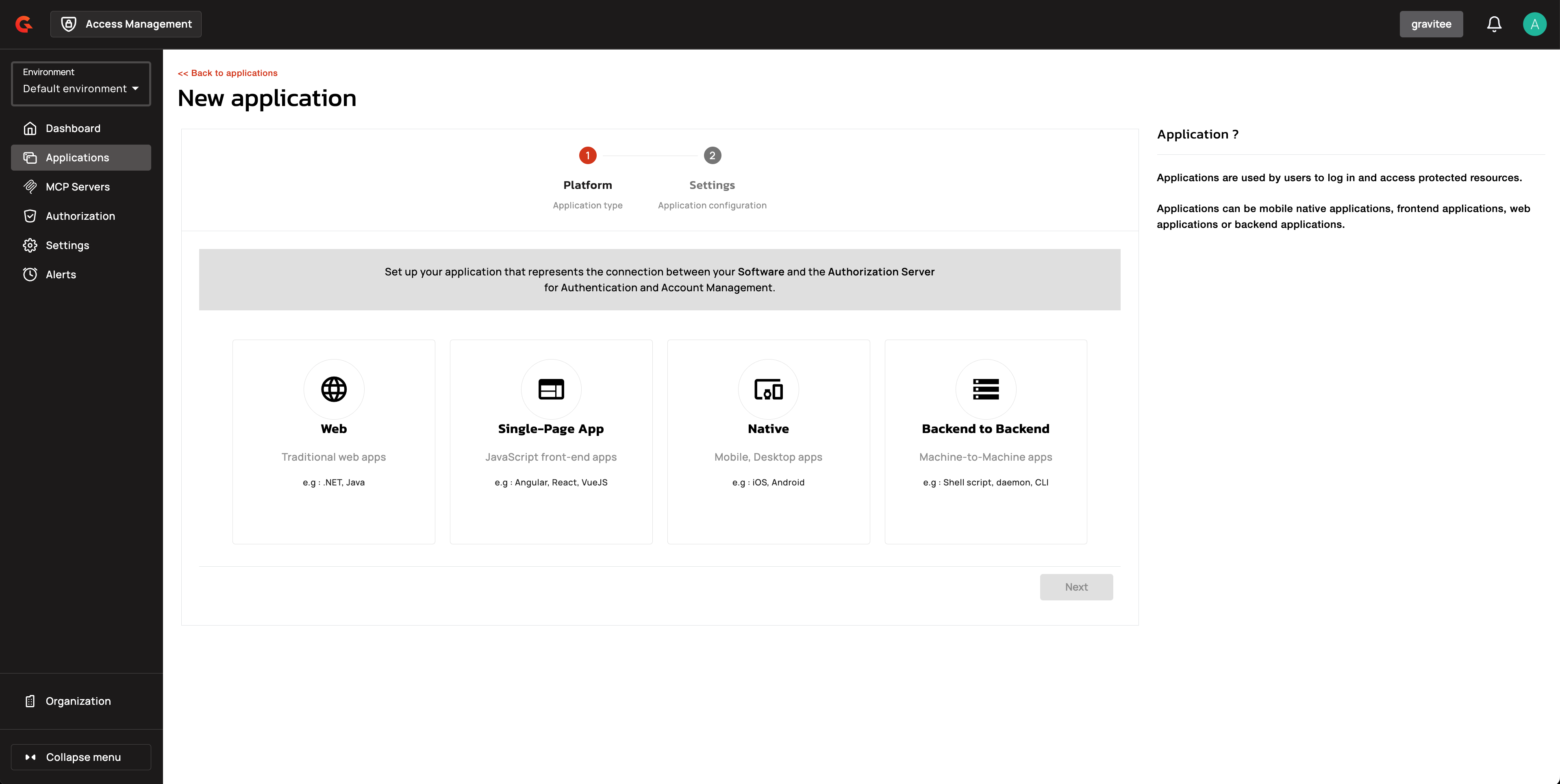Collapse the sidebar menu

click(x=81, y=757)
